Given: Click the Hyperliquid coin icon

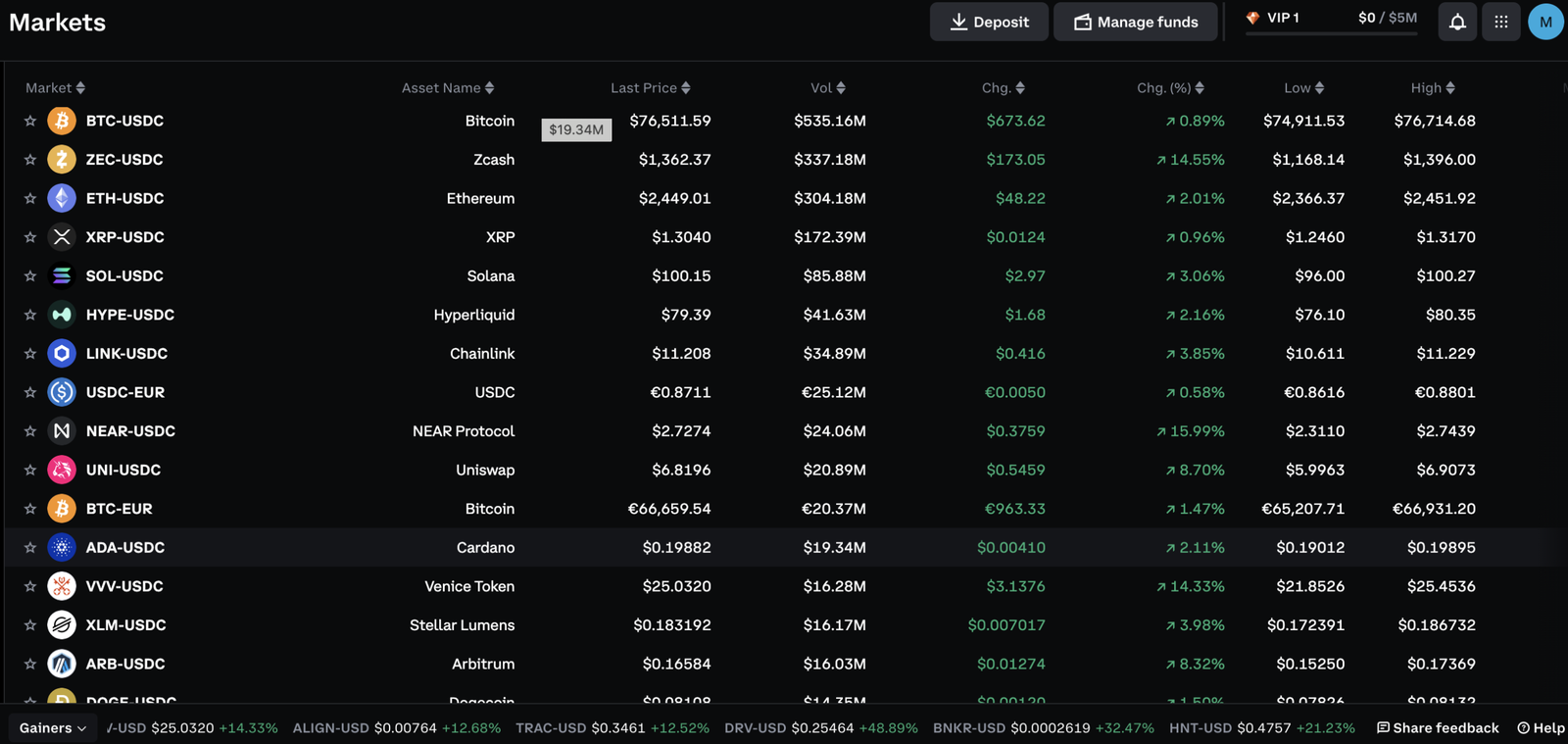Looking at the screenshot, I should [x=62, y=315].
